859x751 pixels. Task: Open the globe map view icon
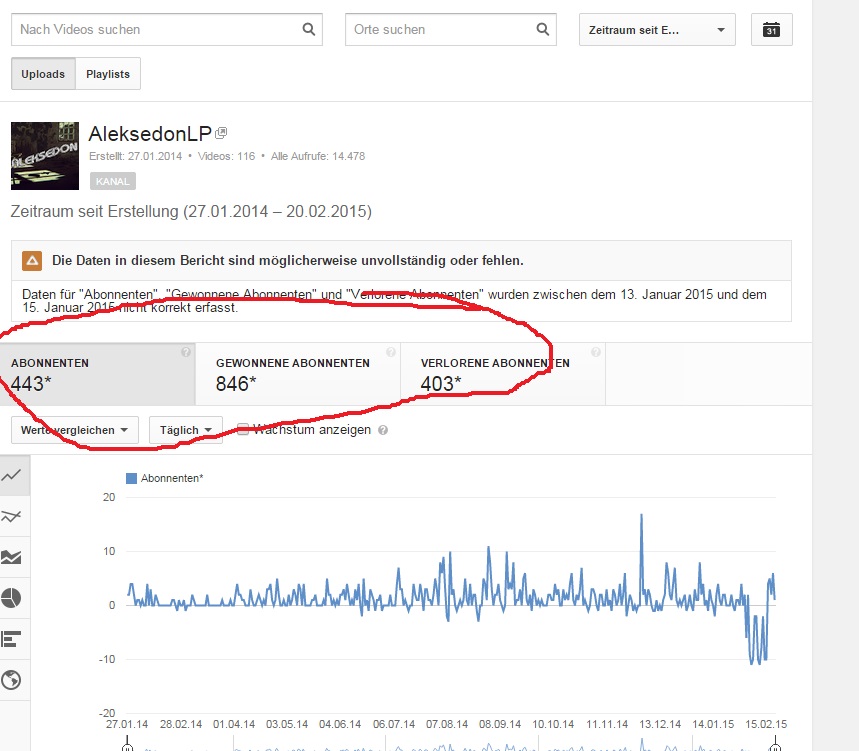[x=14, y=680]
